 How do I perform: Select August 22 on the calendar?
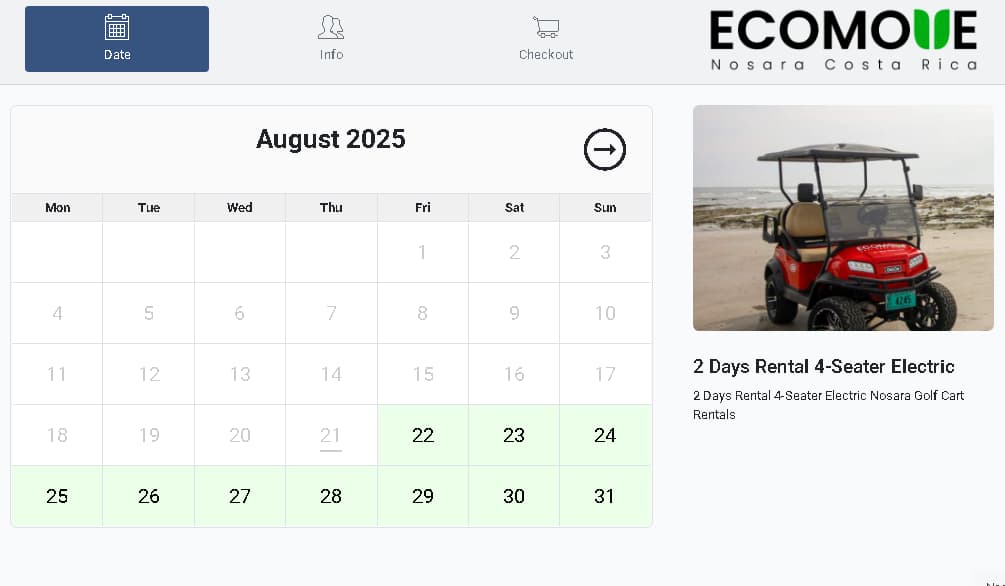pyautogui.click(x=423, y=435)
